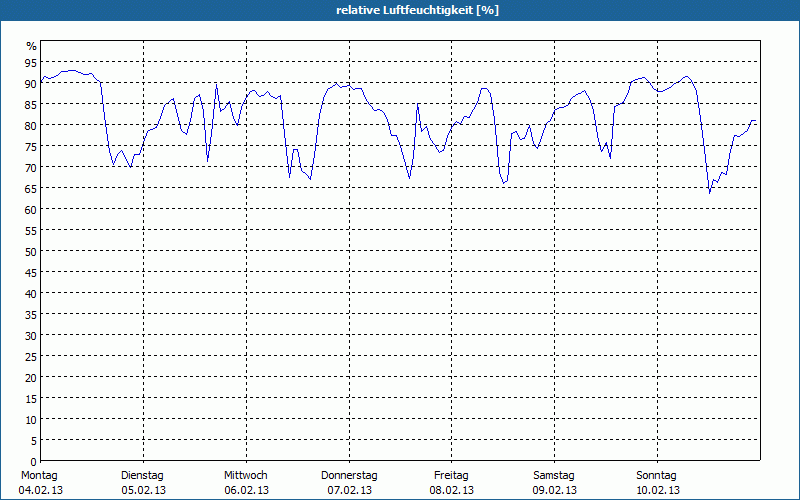Click the 85 y-axis label
Screen dimensions: 800x500
coord(31,105)
